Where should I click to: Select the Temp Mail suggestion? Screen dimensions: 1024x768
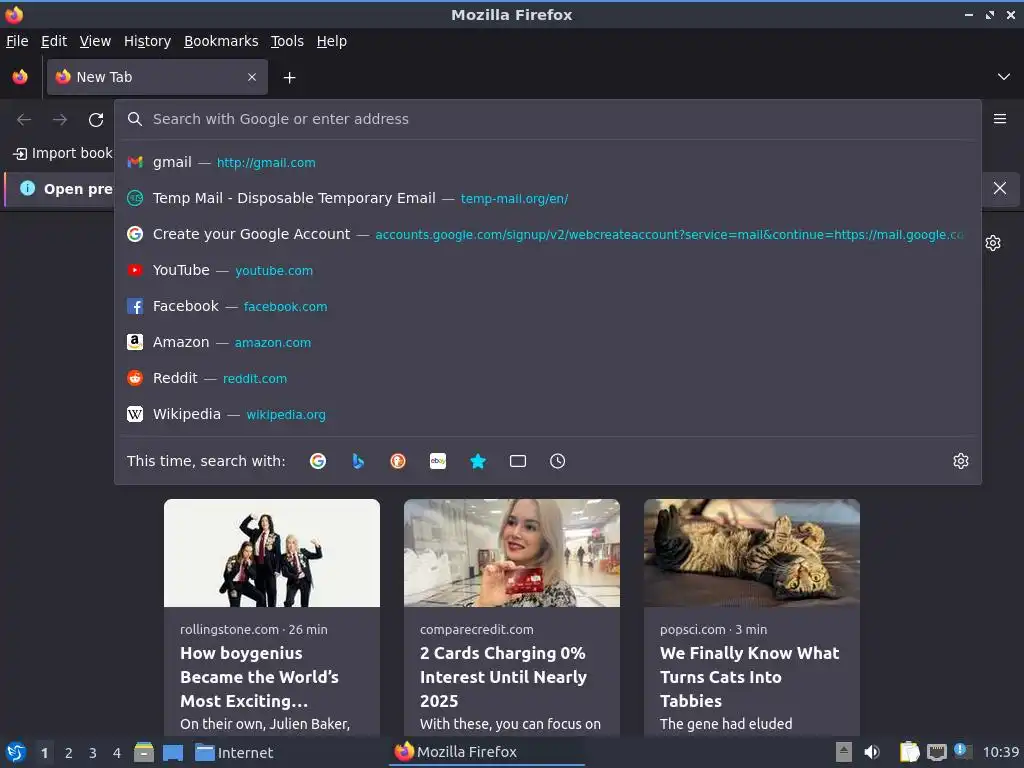pyautogui.click(x=547, y=198)
